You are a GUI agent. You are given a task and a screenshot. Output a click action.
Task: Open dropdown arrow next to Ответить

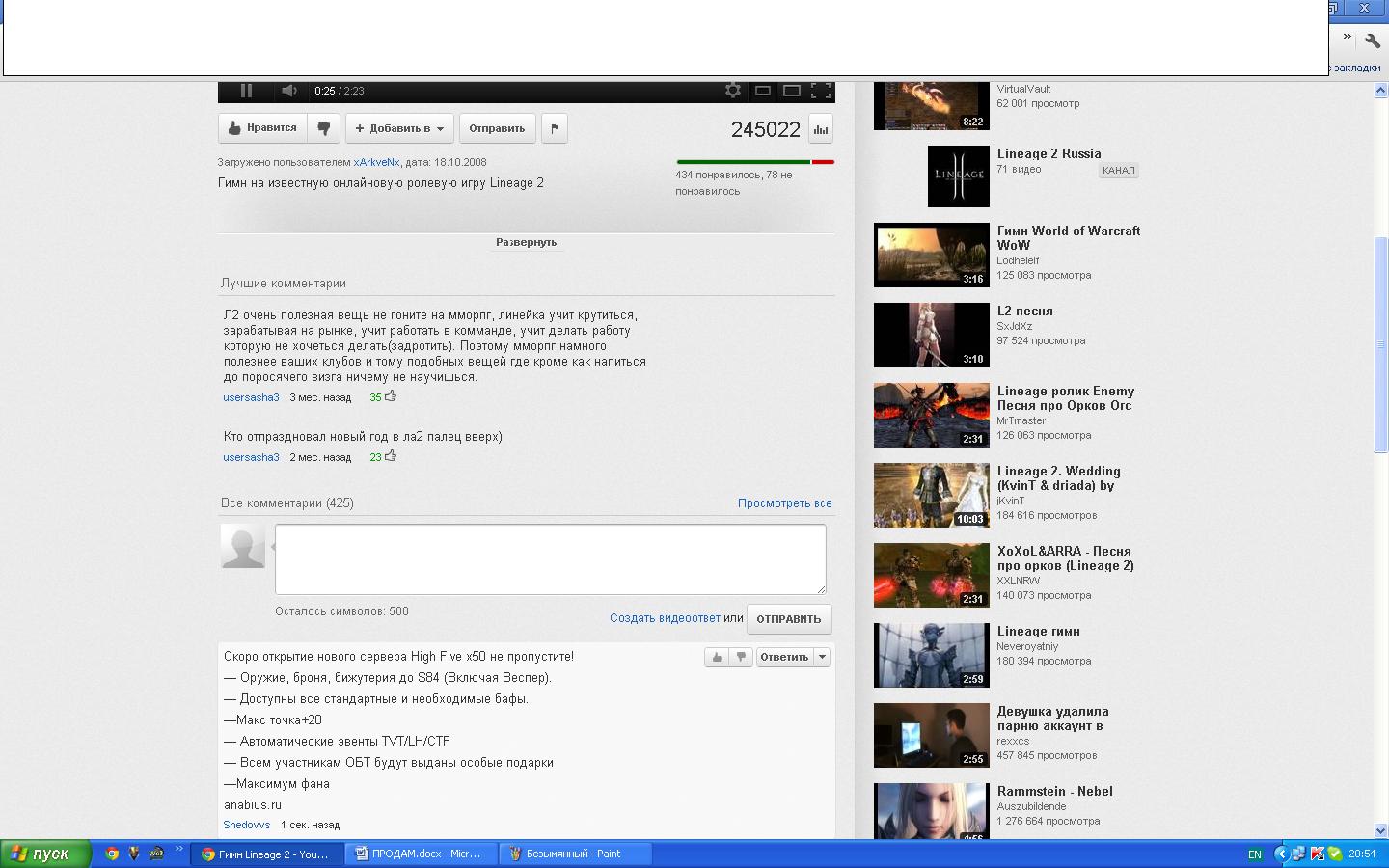pyautogui.click(x=823, y=657)
